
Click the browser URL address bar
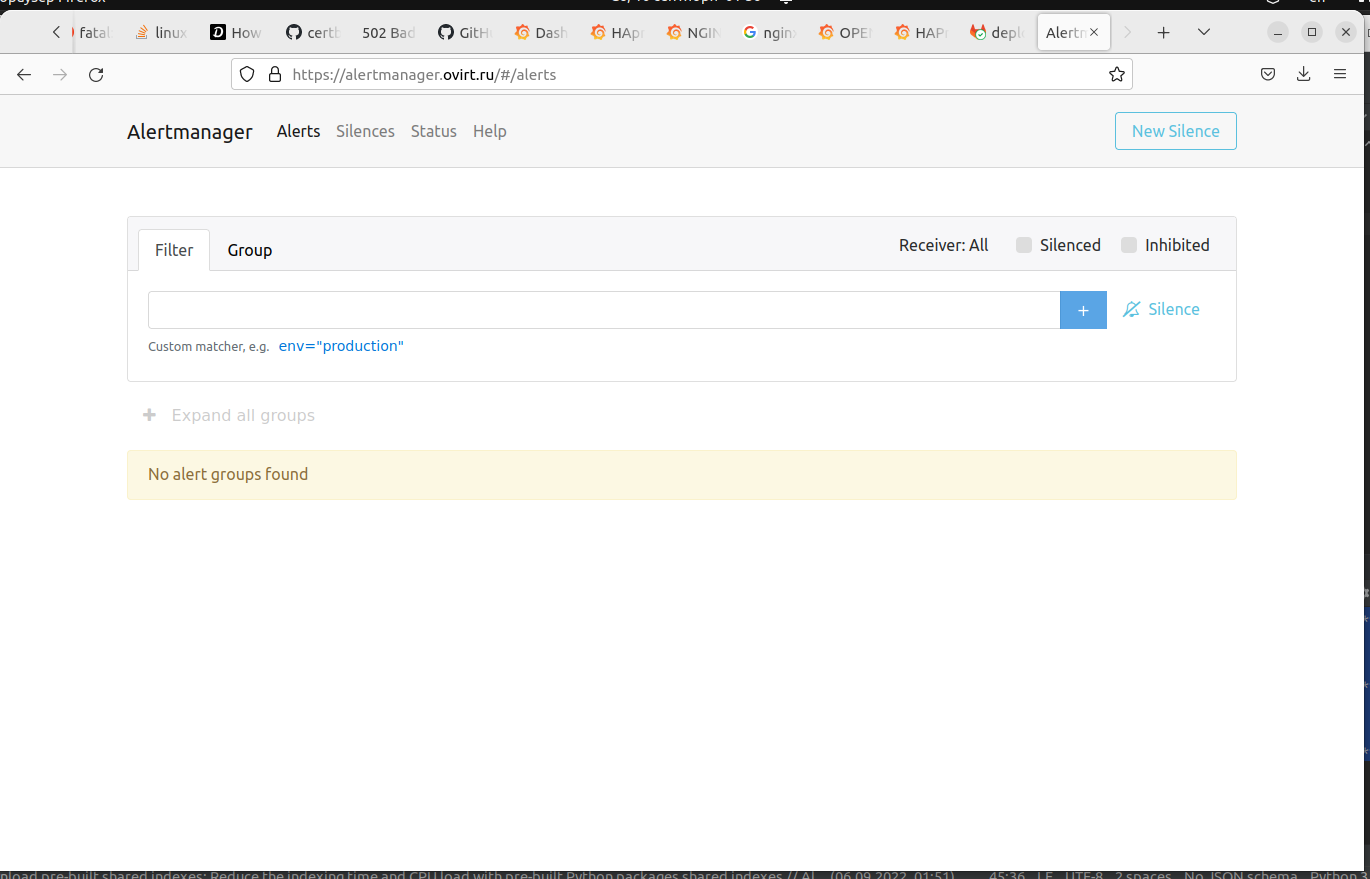coord(682,74)
